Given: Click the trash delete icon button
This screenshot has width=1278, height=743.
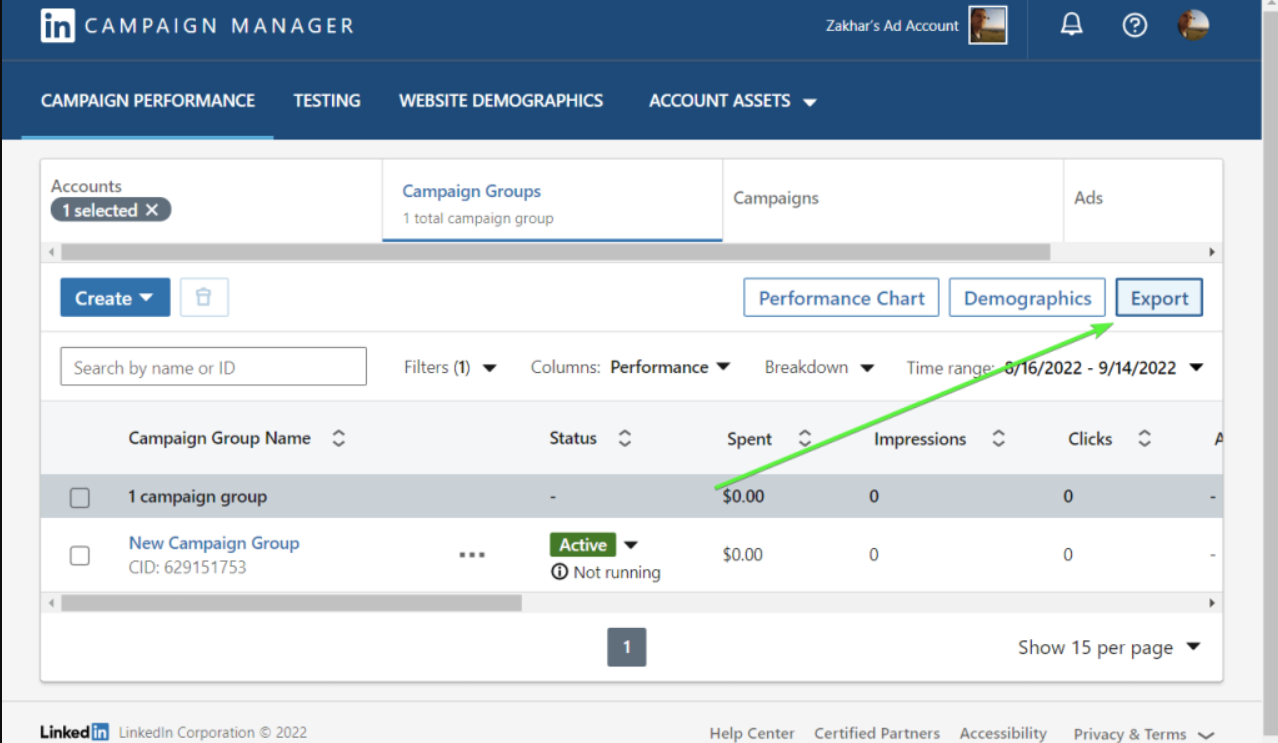Looking at the screenshot, I should pos(204,298).
